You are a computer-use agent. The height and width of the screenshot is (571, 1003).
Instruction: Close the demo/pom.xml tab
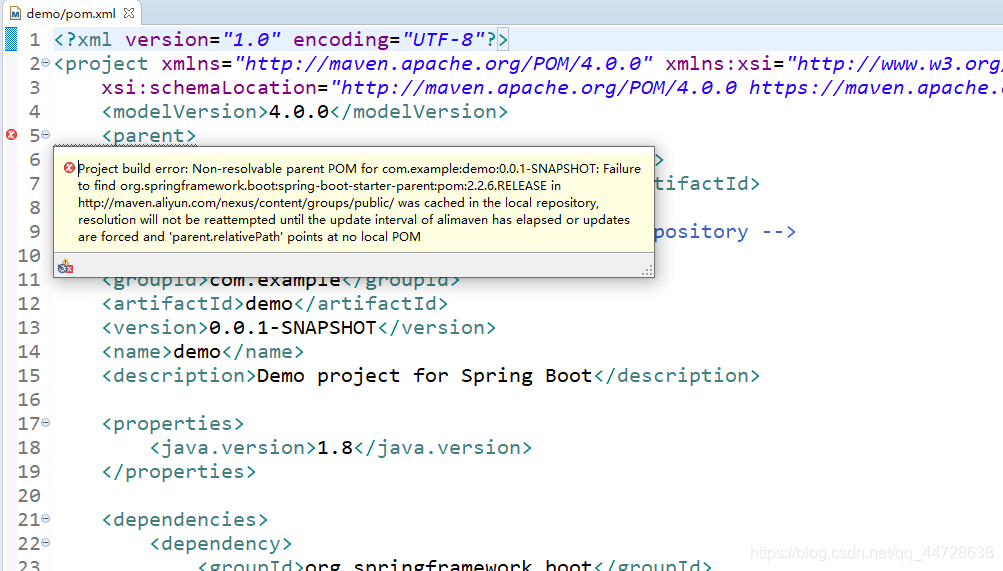(129, 13)
